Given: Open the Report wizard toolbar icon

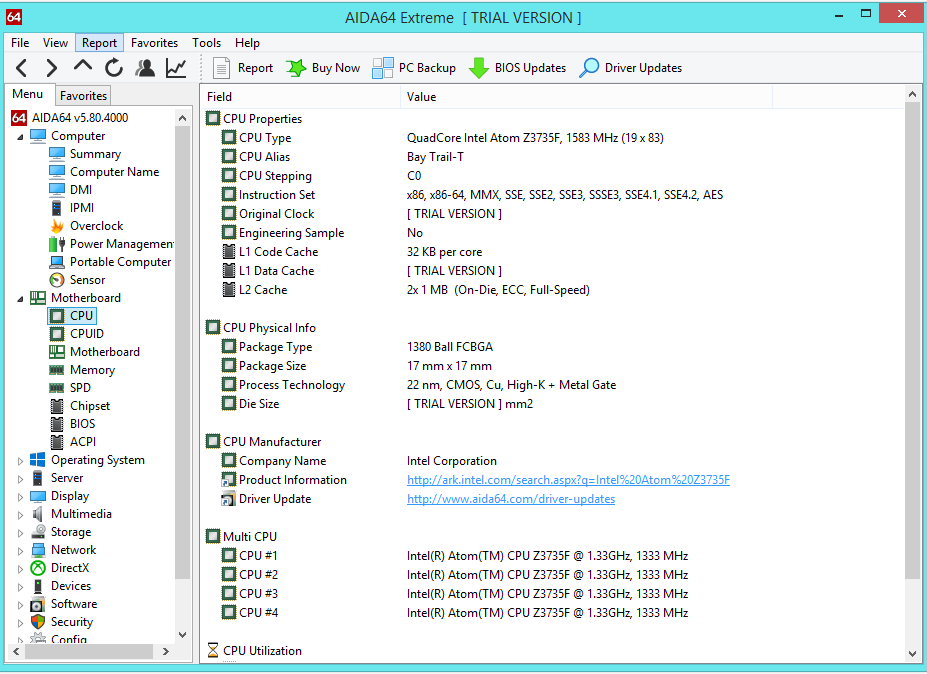Looking at the screenshot, I should pyautogui.click(x=223, y=68).
